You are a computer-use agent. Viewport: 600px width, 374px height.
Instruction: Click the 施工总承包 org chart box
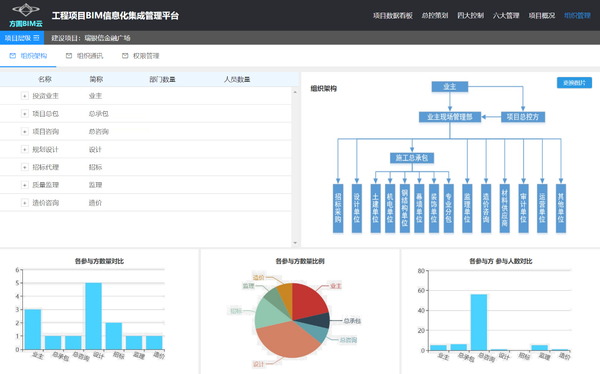[x=412, y=158]
